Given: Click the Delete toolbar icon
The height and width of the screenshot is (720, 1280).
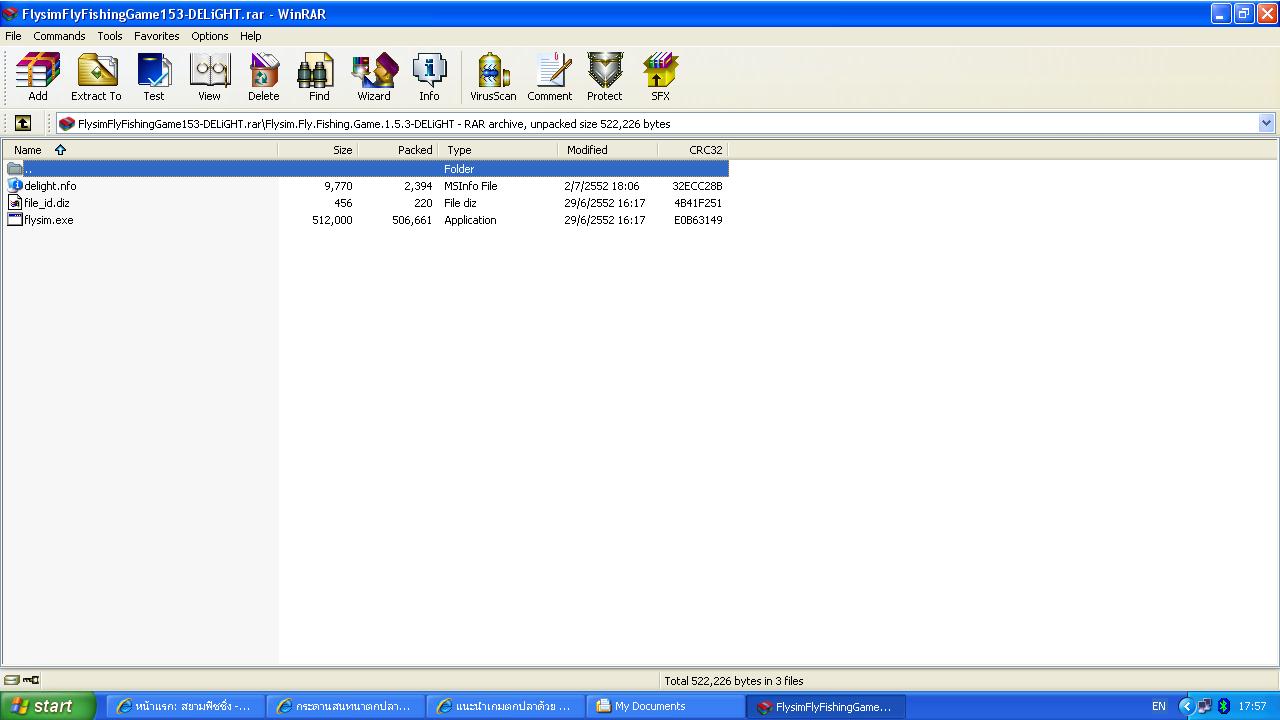Looking at the screenshot, I should [264, 77].
